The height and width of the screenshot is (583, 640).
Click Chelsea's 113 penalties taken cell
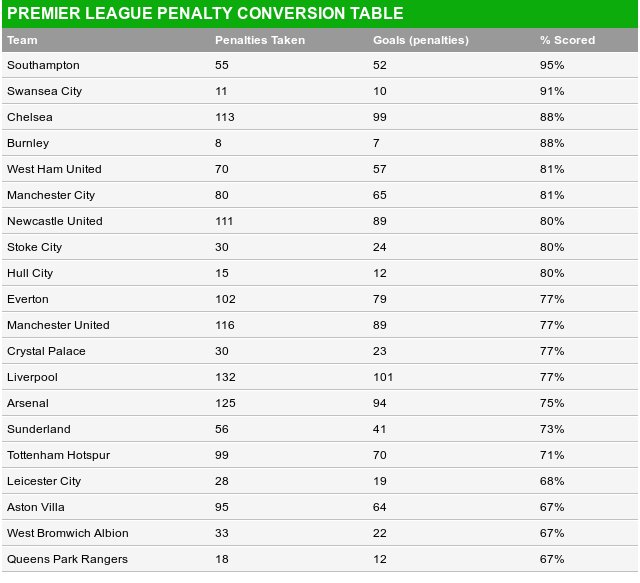click(225, 117)
